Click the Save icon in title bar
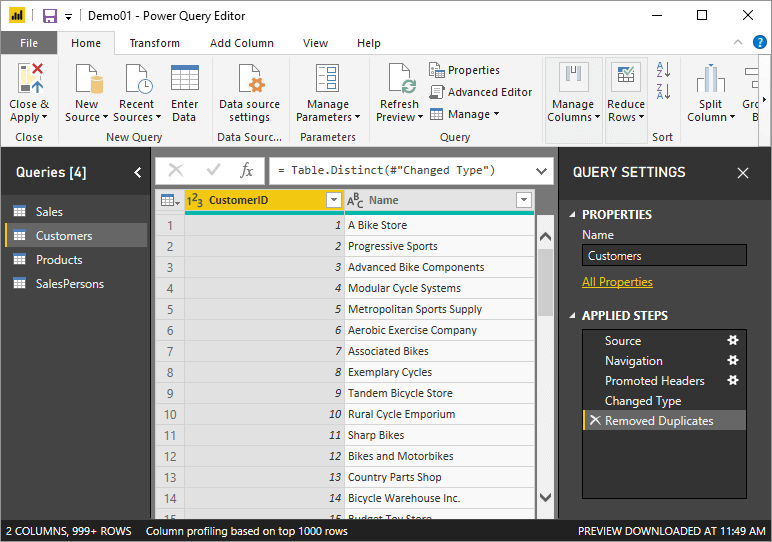This screenshot has width=772, height=542. [x=50, y=16]
